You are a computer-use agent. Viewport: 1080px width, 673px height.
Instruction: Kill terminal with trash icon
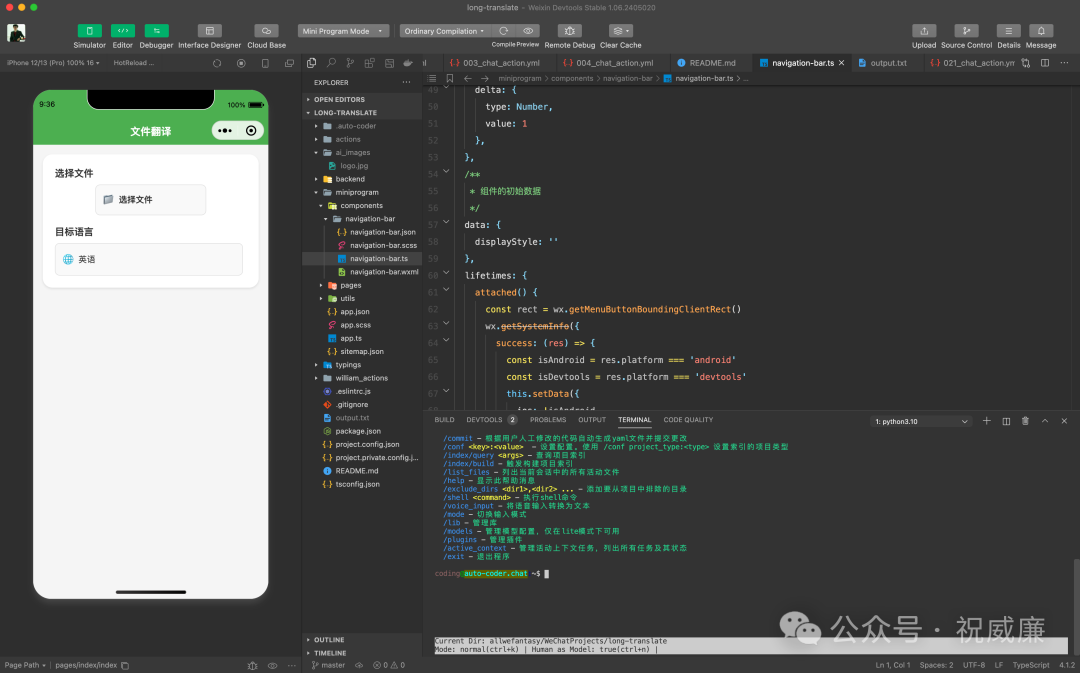(x=1025, y=421)
